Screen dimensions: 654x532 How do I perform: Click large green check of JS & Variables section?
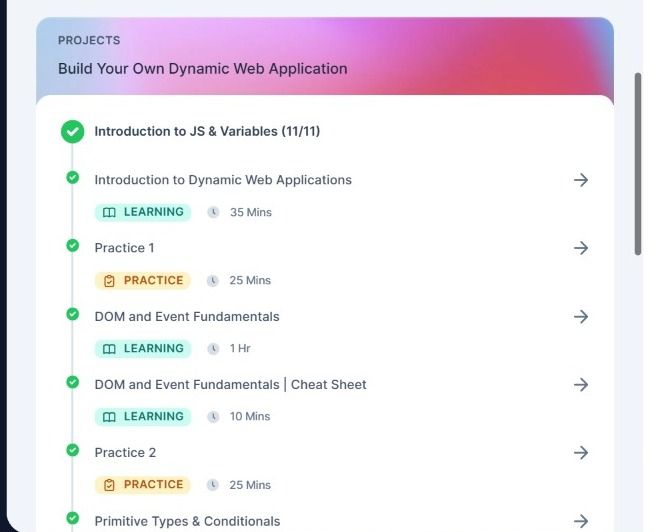[72, 131]
